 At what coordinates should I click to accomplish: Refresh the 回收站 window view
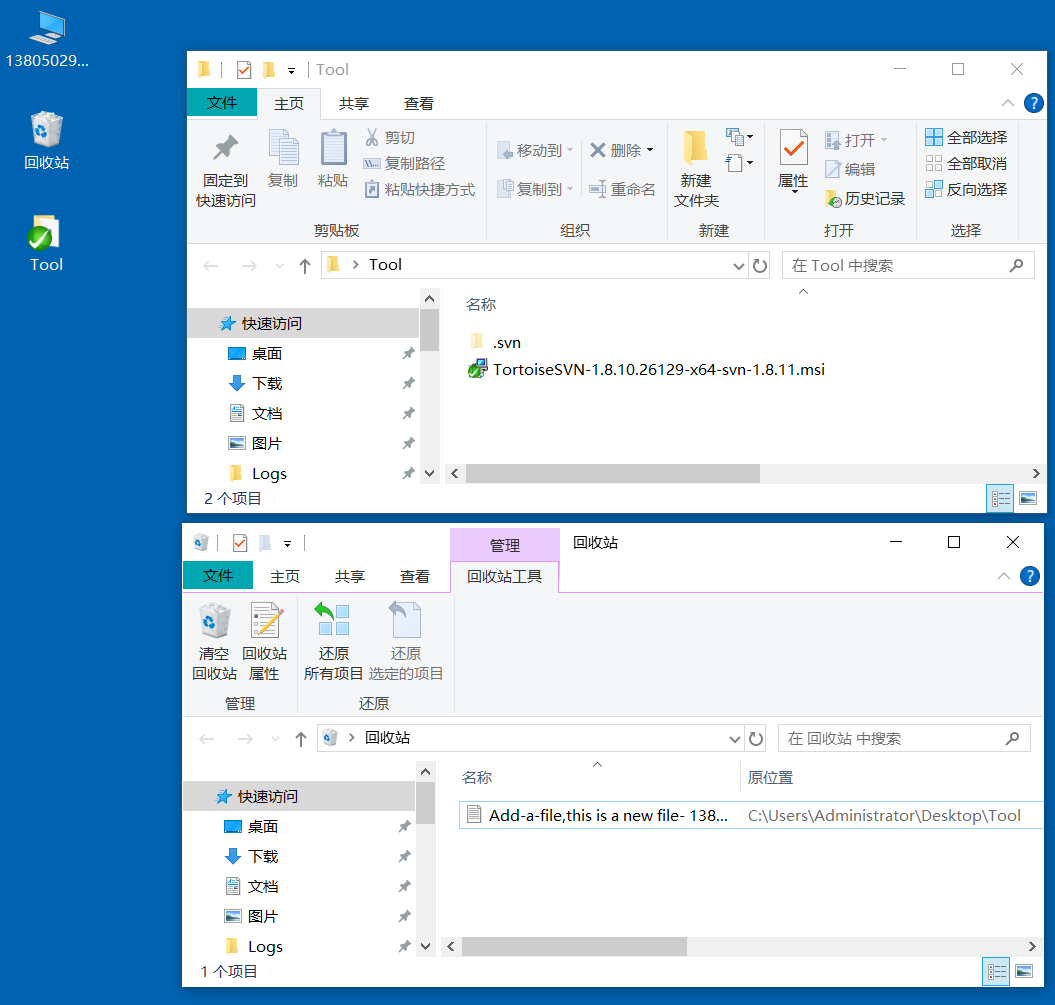756,739
